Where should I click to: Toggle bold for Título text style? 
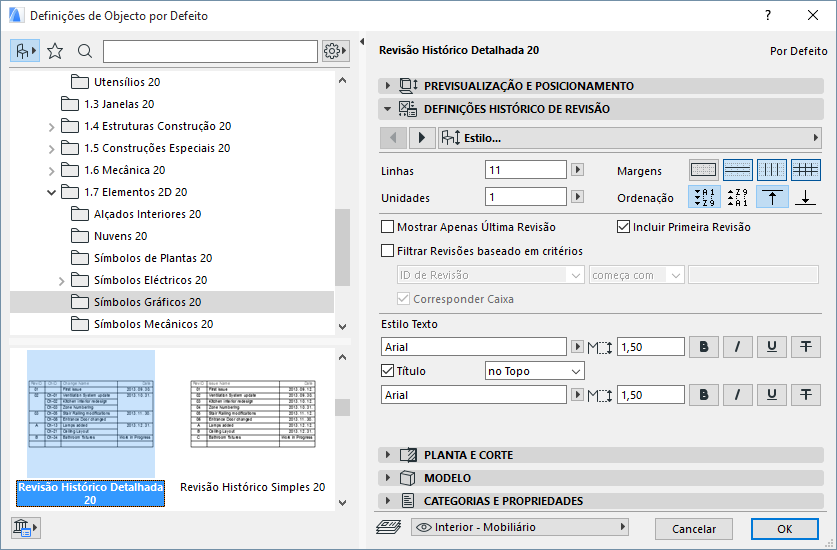(704, 395)
